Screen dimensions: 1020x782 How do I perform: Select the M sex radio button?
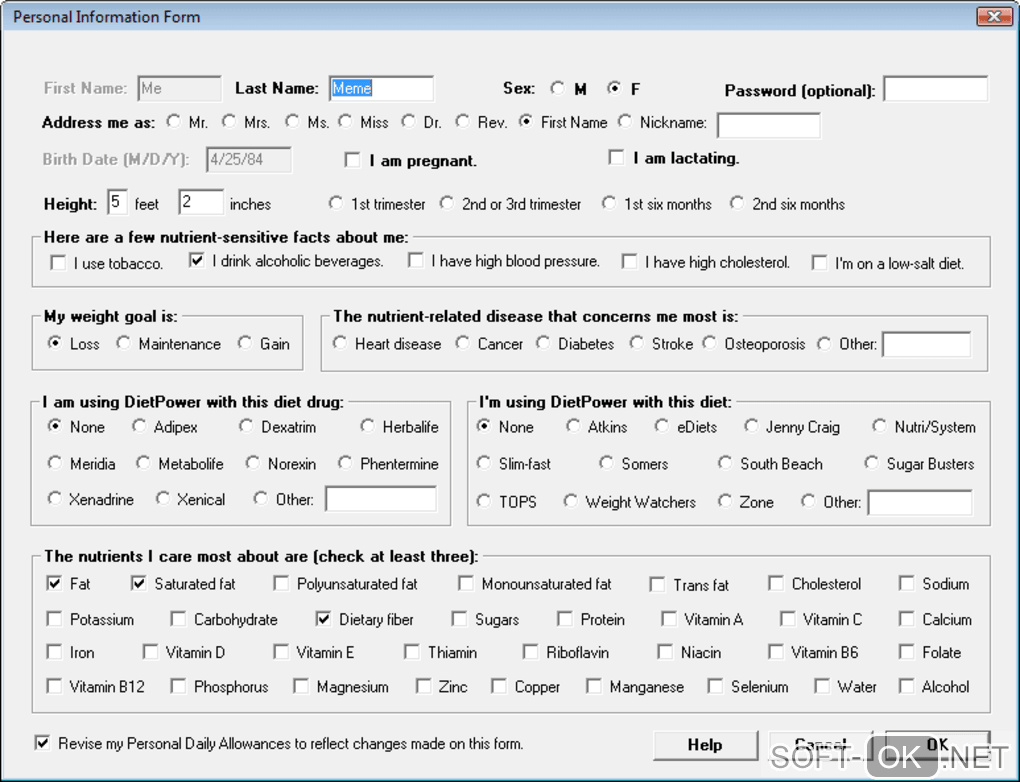(x=557, y=88)
